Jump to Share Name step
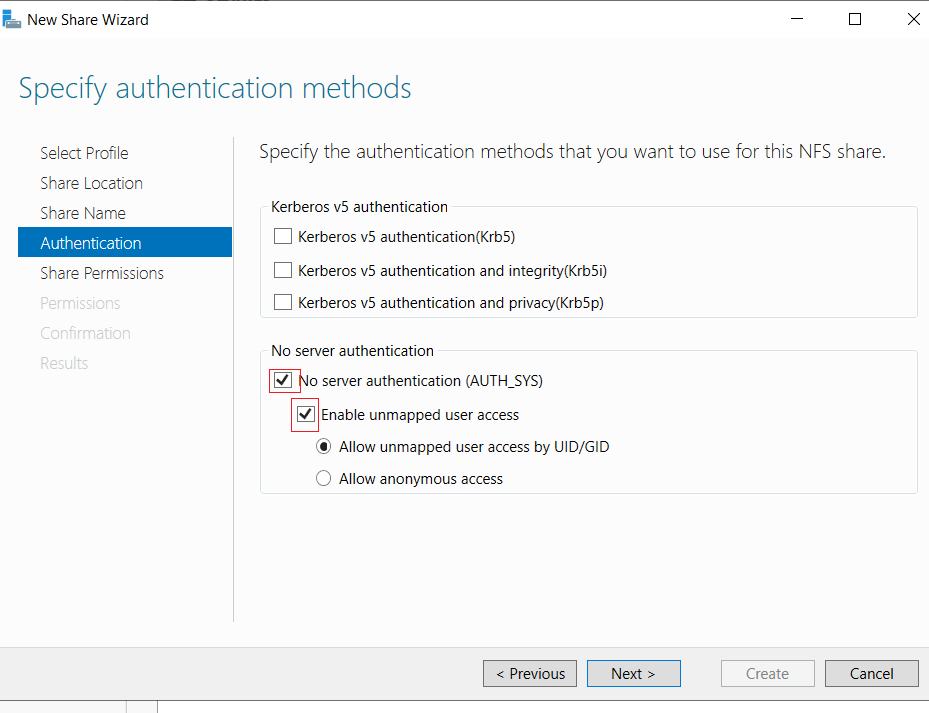 tap(83, 213)
